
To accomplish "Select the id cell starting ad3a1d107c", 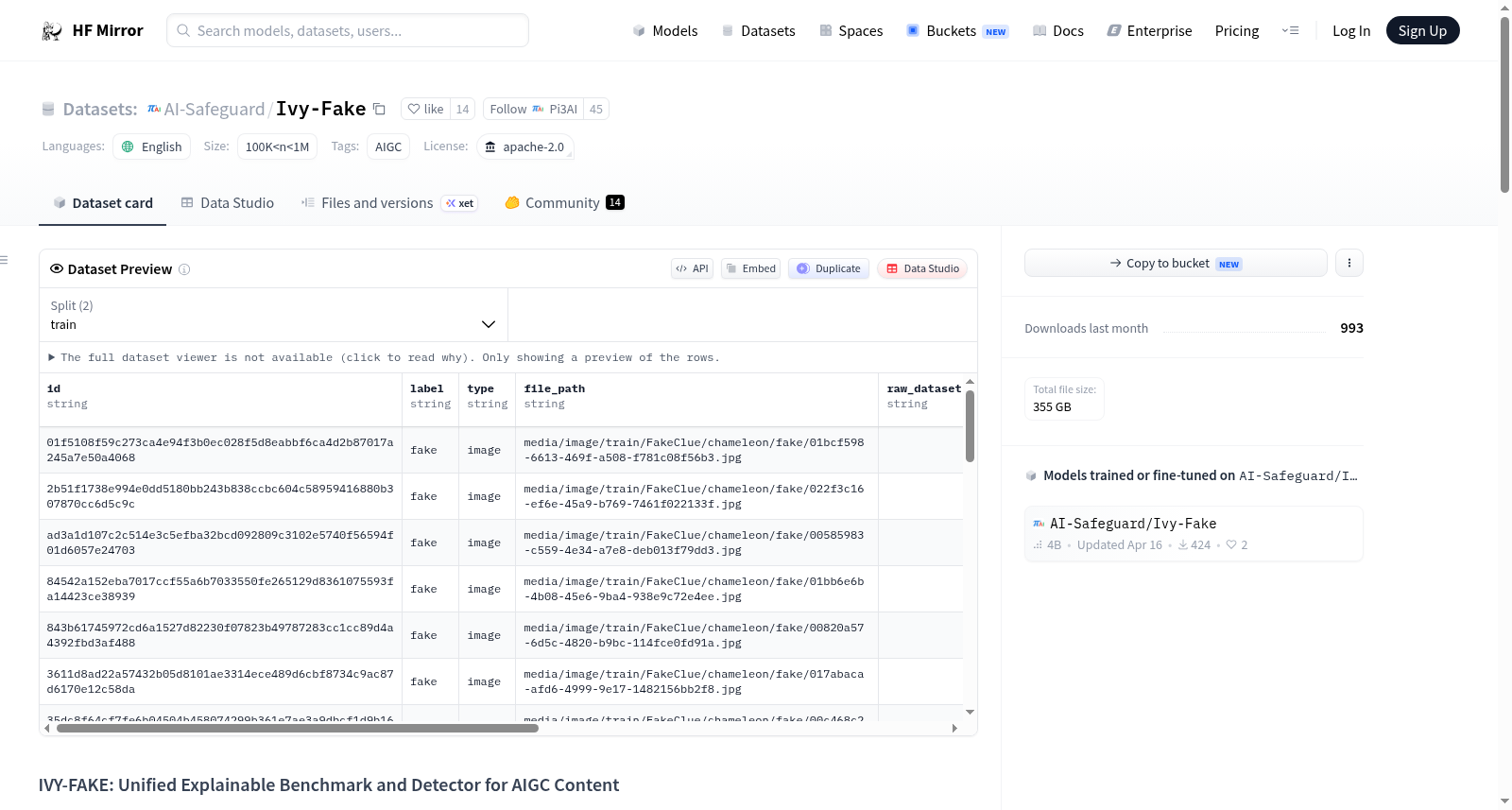I will (220, 543).
